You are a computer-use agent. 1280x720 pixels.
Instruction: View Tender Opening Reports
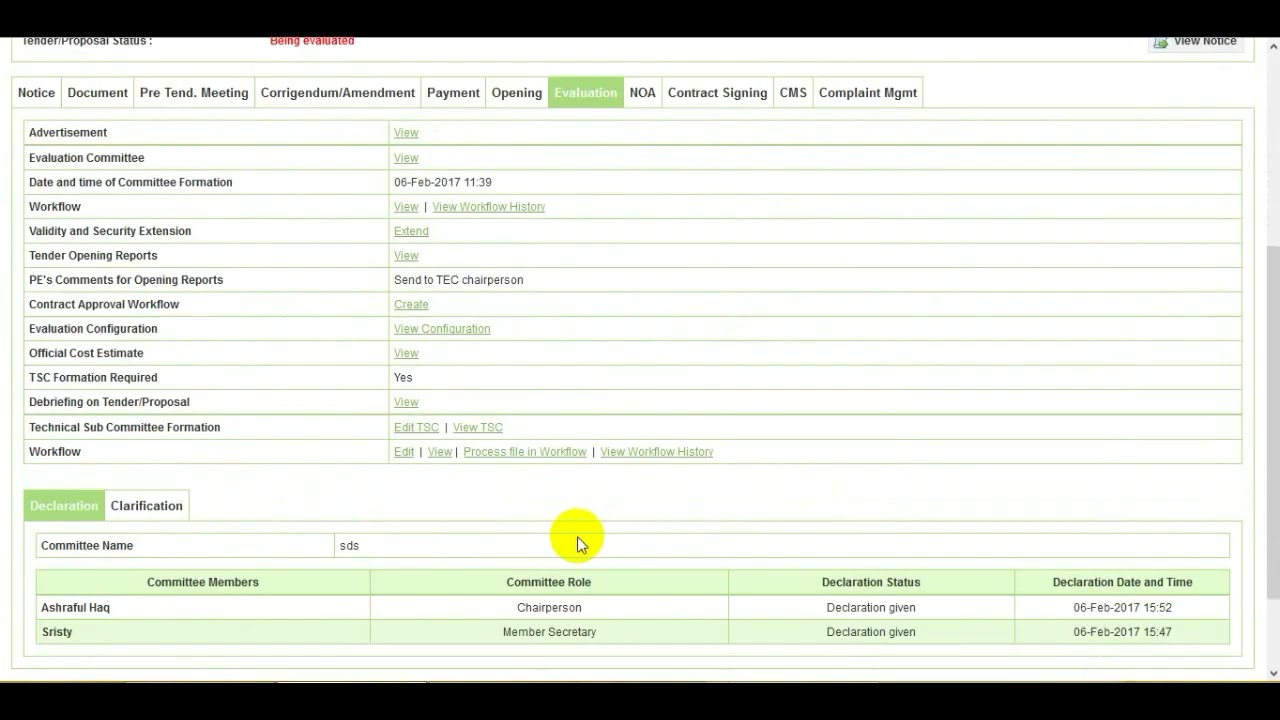tap(406, 256)
